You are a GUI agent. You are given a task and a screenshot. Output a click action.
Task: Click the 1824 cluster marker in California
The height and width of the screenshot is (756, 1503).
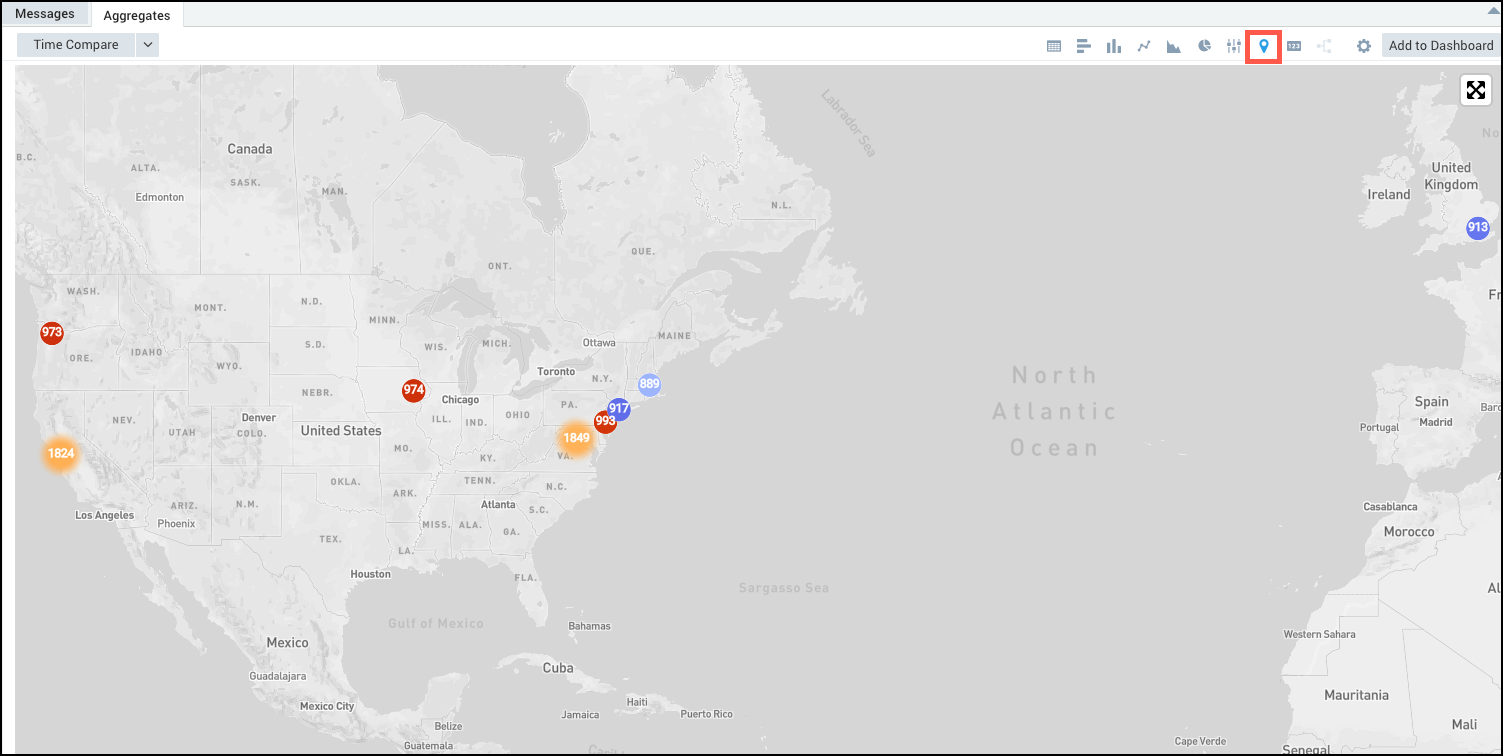point(60,454)
